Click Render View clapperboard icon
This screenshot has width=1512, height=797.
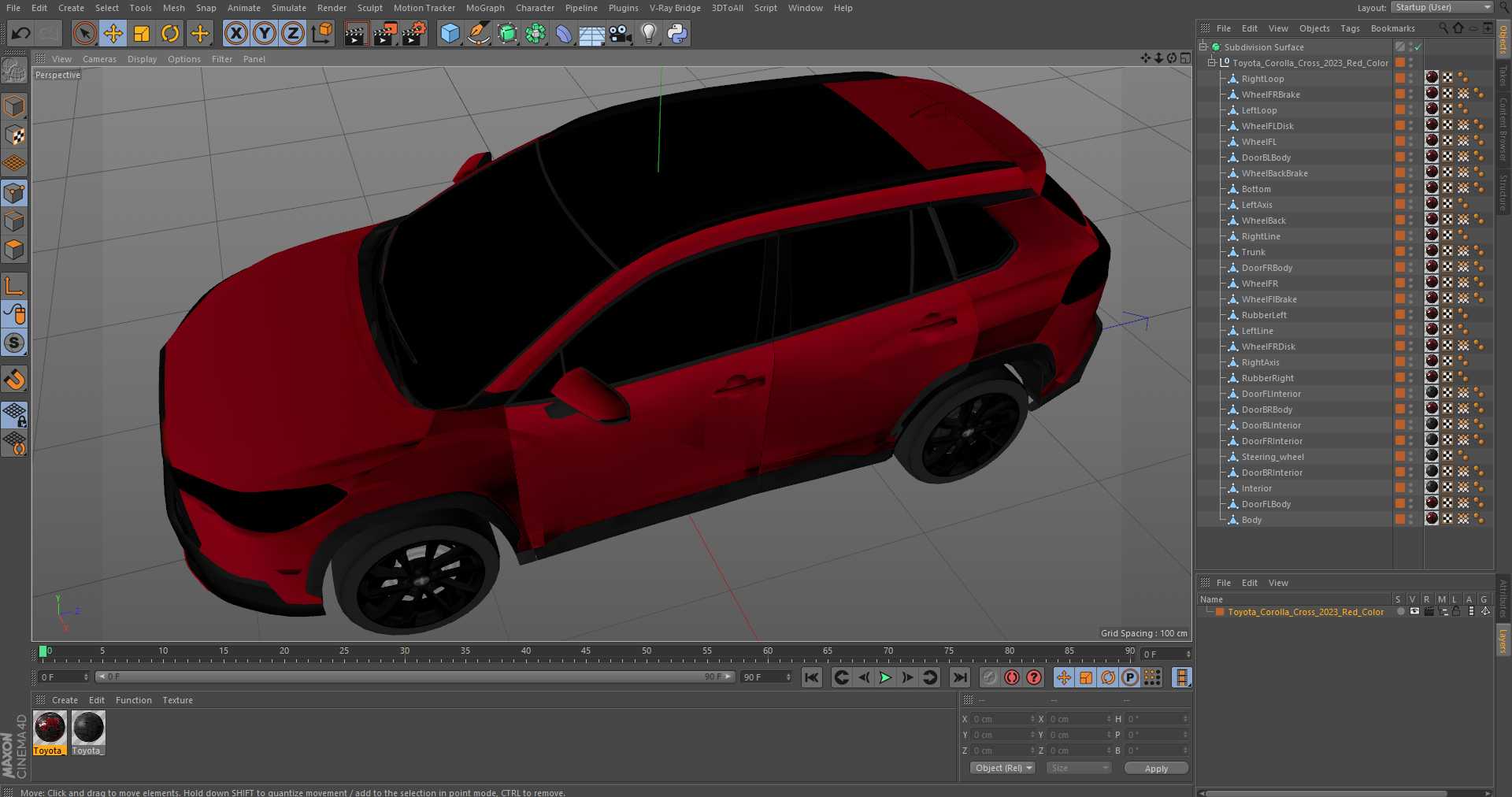(x=356, y=33)
